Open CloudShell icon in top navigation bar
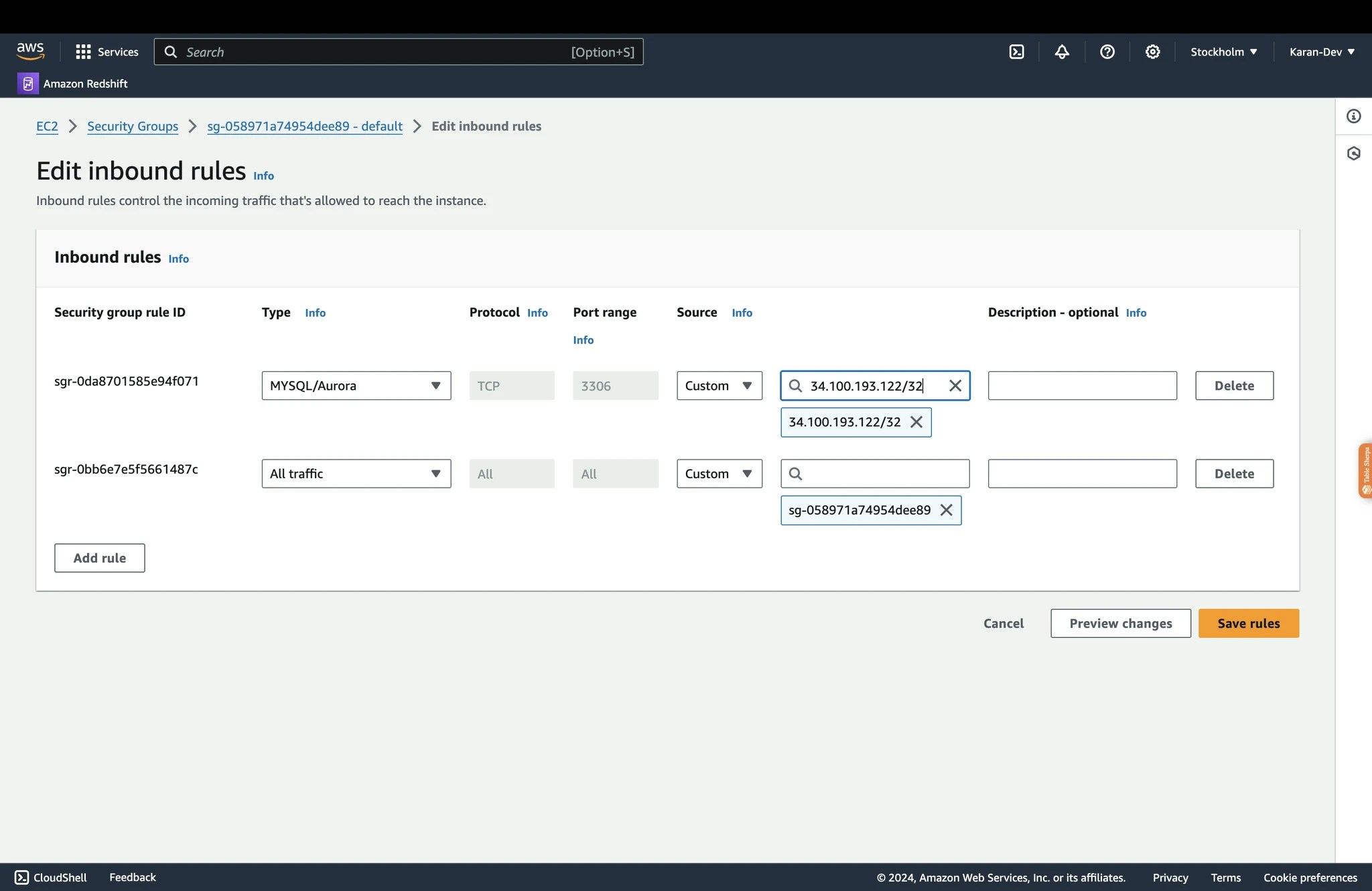1372x891 pixels. (x=1016, y=52)
